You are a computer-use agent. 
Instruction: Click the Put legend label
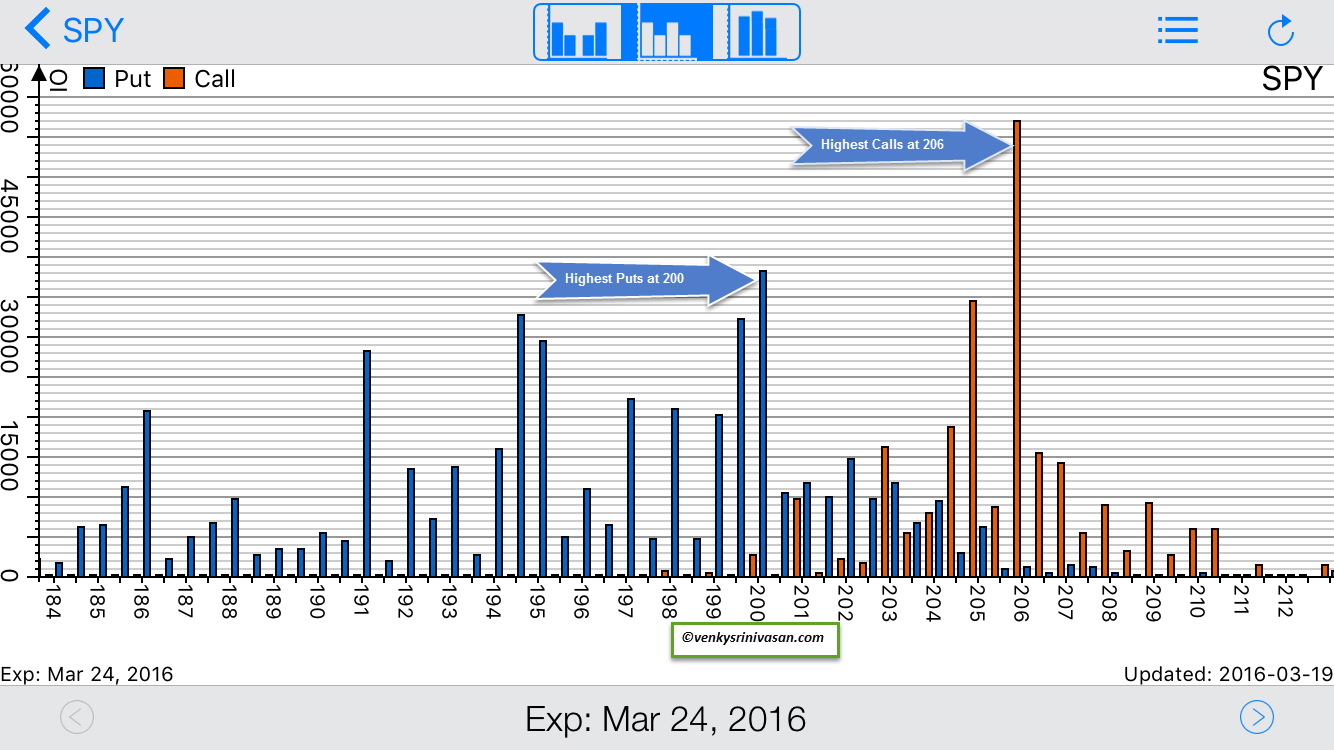pos(132,79)
